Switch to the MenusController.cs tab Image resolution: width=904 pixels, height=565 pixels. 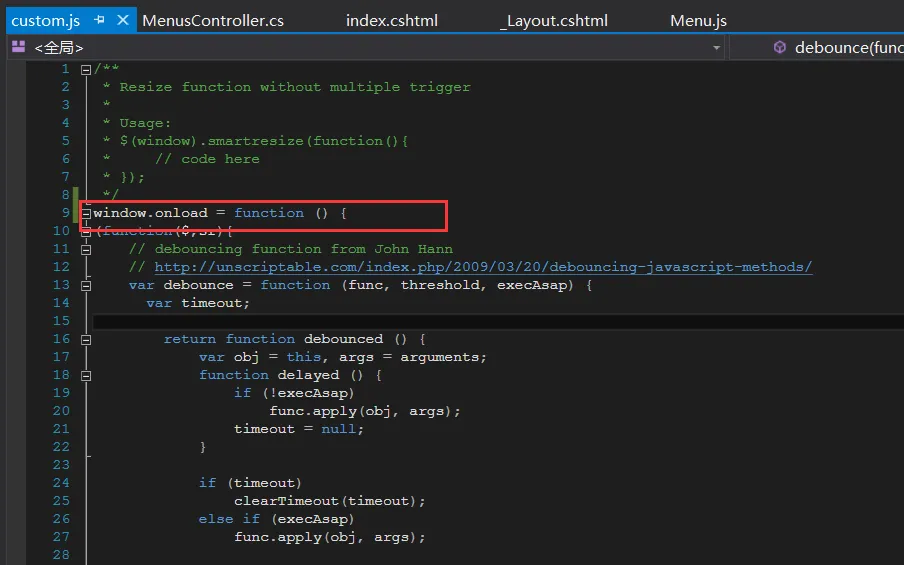tap(213, 20)
